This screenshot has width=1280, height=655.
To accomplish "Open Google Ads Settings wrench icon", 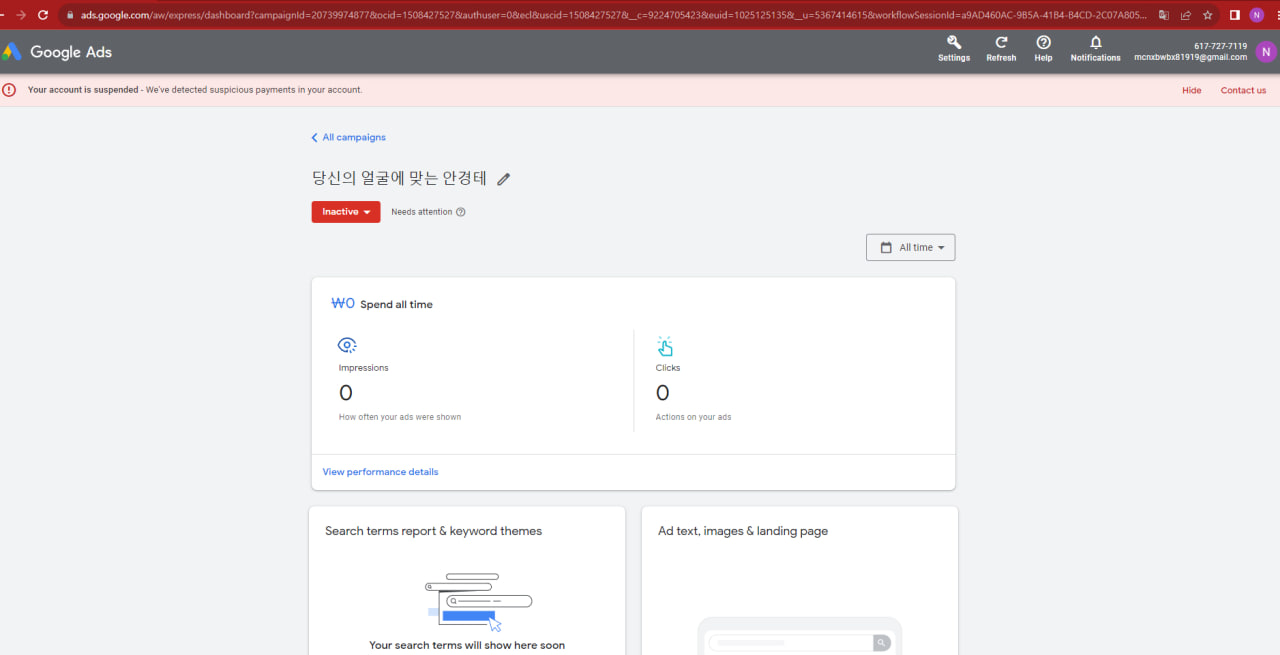I will (953, 43).
